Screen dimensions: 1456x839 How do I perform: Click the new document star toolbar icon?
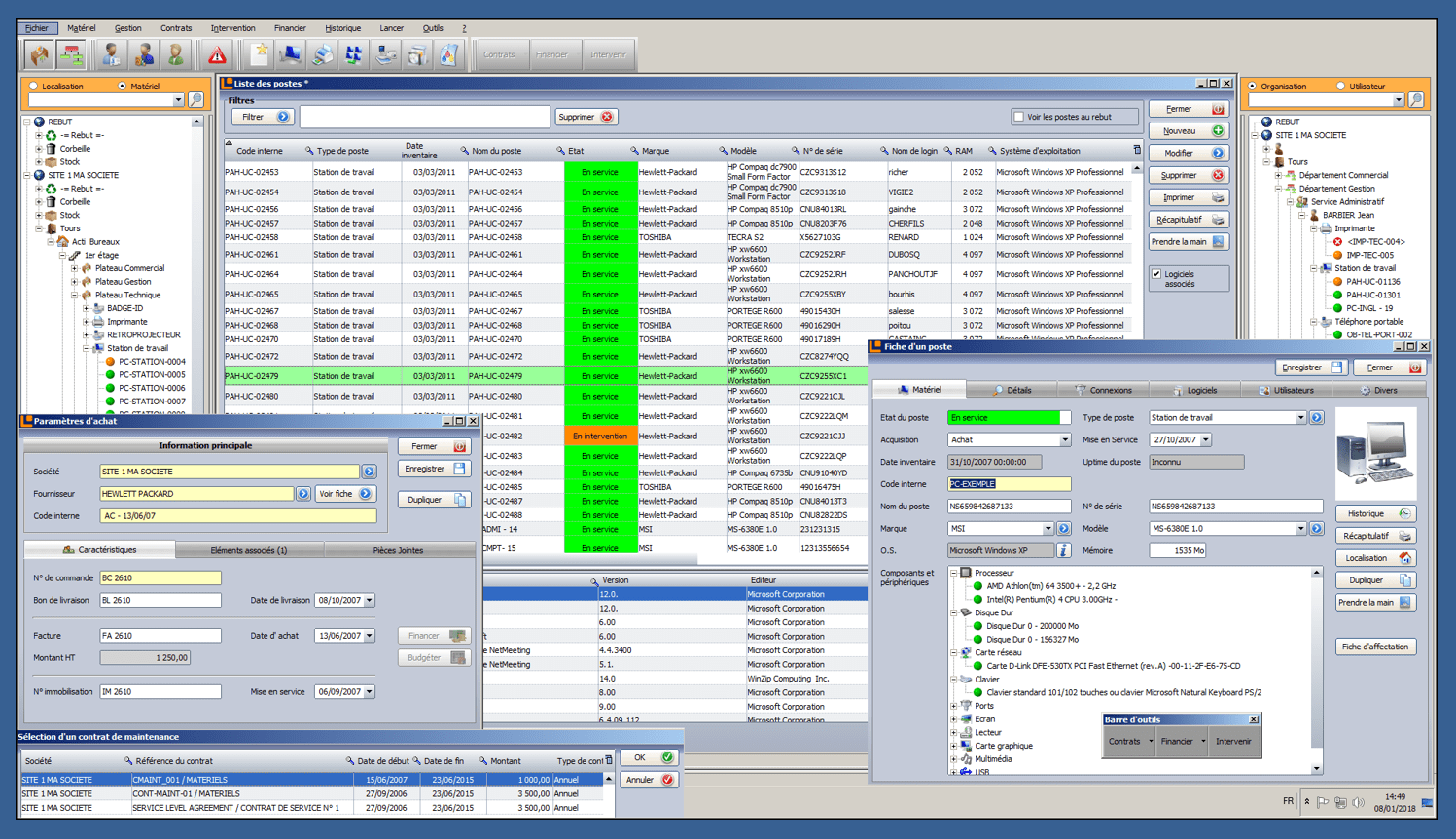258,56
